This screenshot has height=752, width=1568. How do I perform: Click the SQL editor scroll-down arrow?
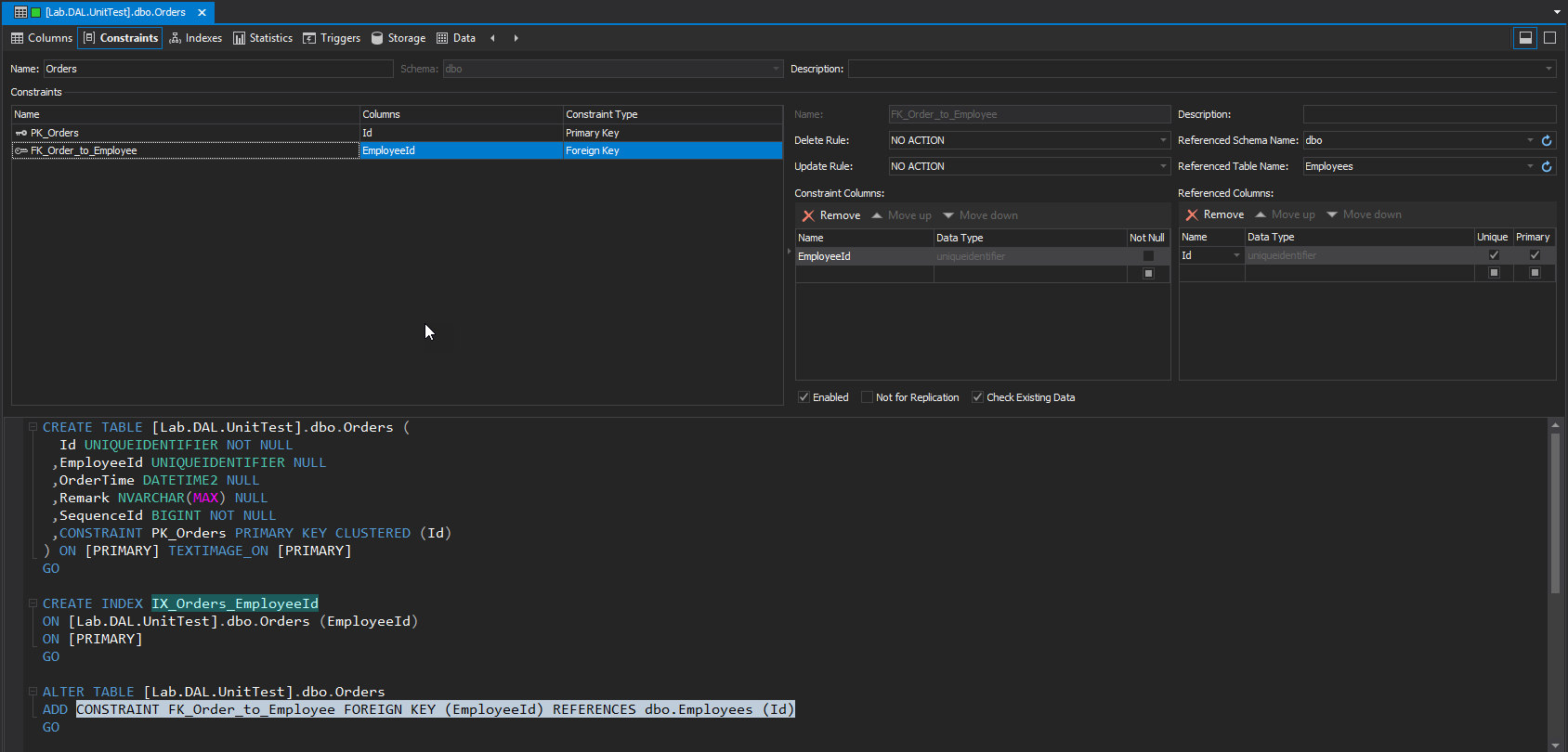coord(1555,745)
